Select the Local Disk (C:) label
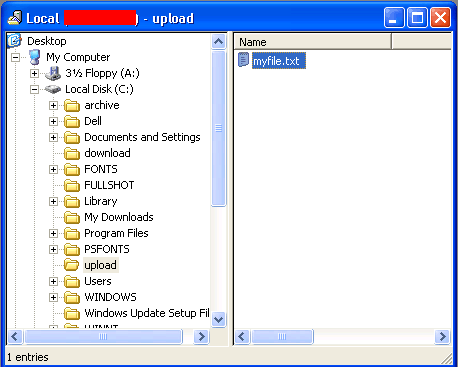The image size is (458, 367). 99,89
